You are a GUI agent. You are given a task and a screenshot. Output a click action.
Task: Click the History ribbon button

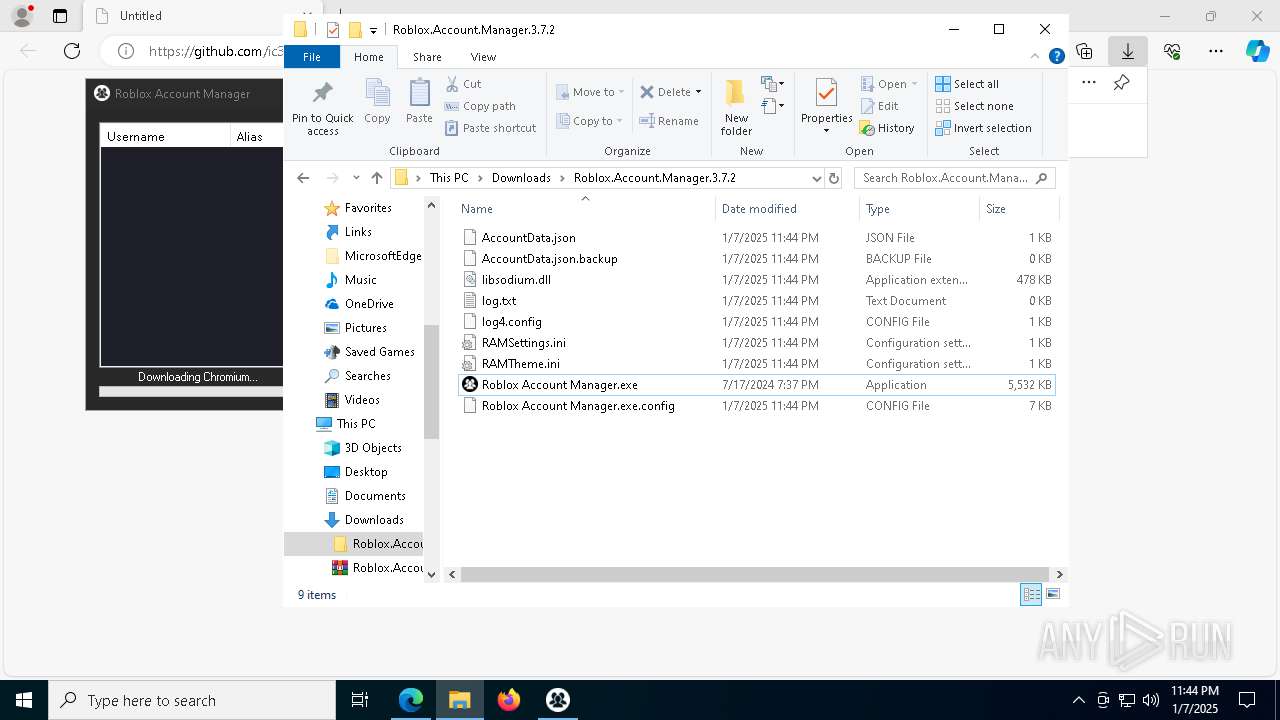pyautogui.click(x=887, y=128)
